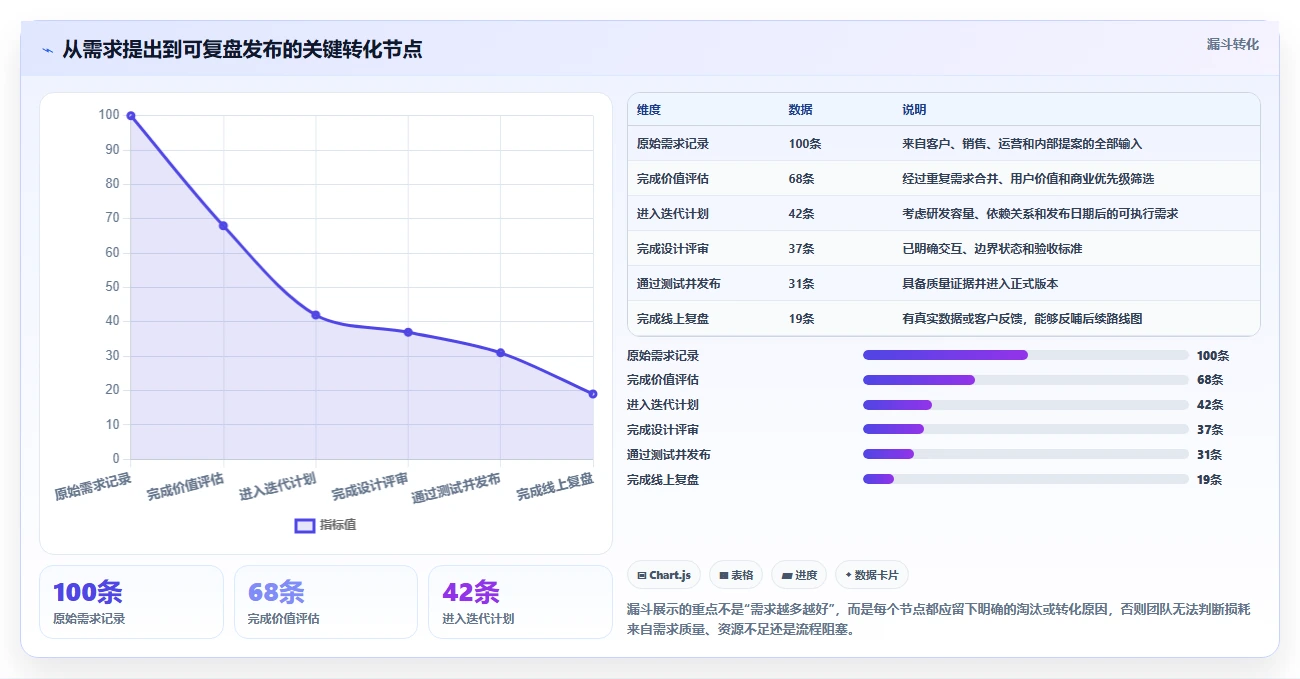Select the chart point for 完成线上复盘

click(x=593, y=394)
